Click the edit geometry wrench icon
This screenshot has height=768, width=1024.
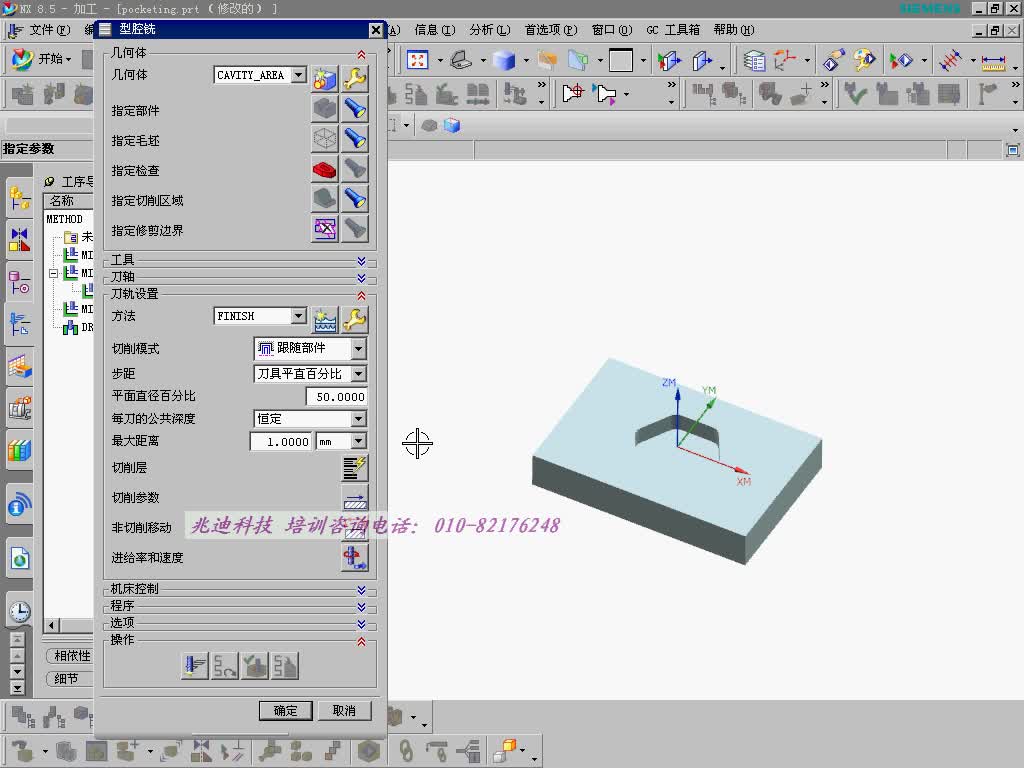(355, 78)
